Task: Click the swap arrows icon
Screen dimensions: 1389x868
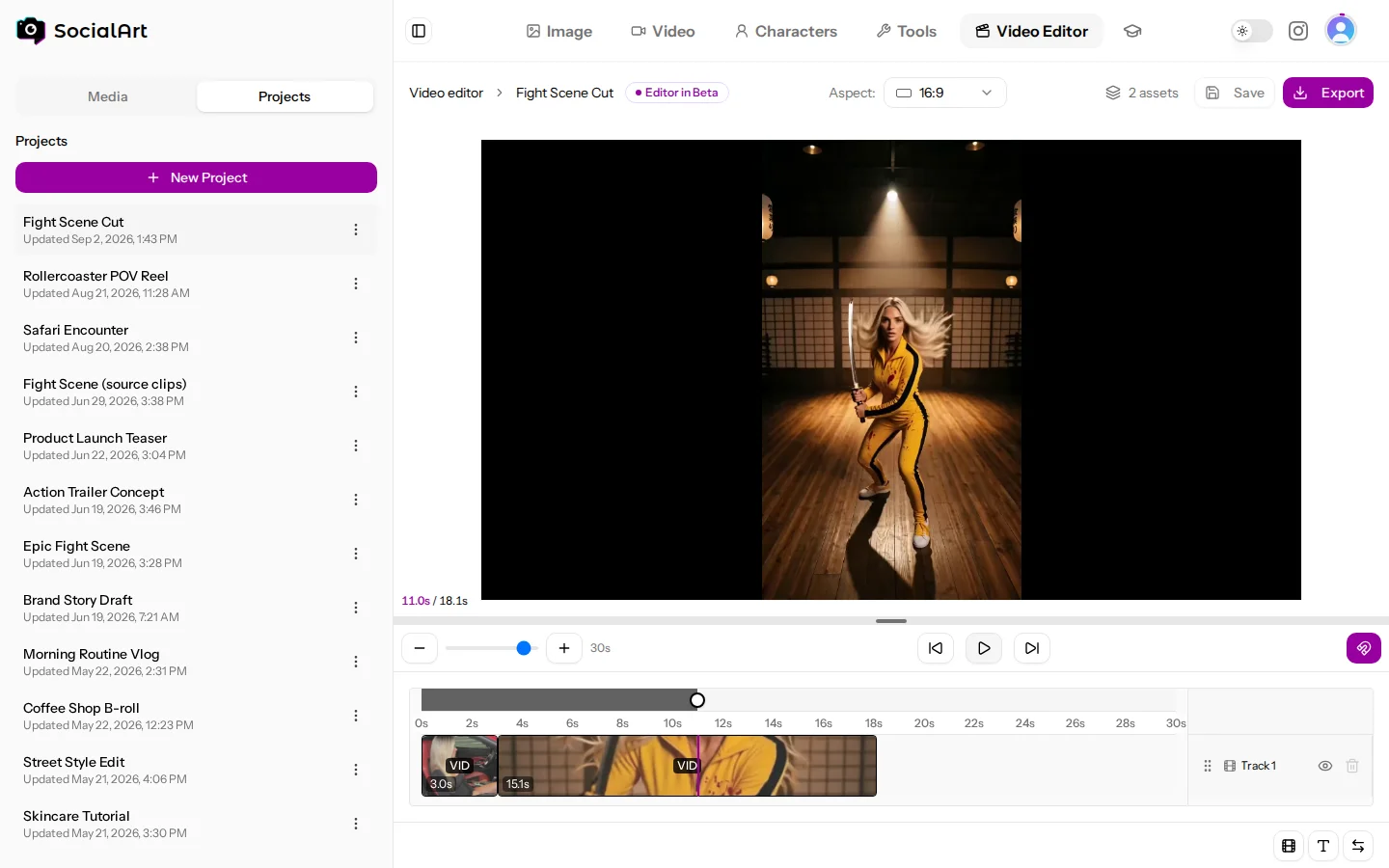Action: tap(1358, 846)
